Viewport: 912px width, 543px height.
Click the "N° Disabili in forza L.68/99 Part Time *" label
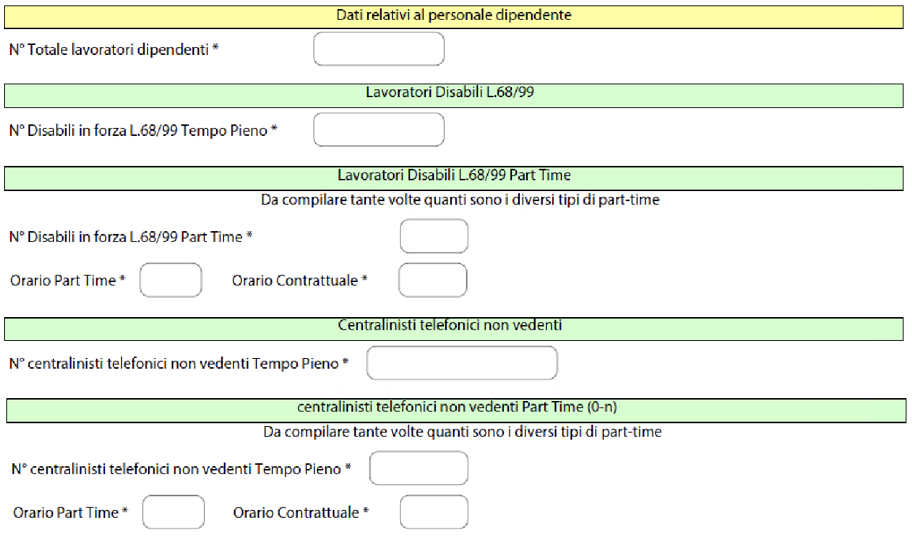pyautogui.click(x=131, y=237)
